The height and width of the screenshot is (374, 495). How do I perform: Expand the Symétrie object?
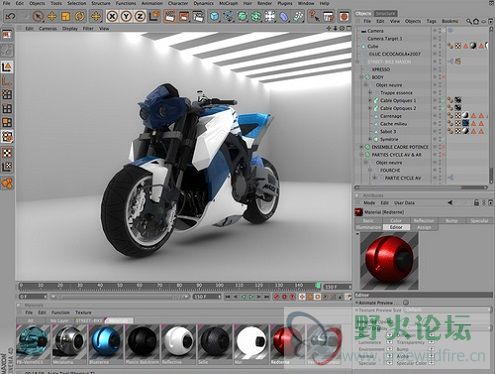[370, 139]
